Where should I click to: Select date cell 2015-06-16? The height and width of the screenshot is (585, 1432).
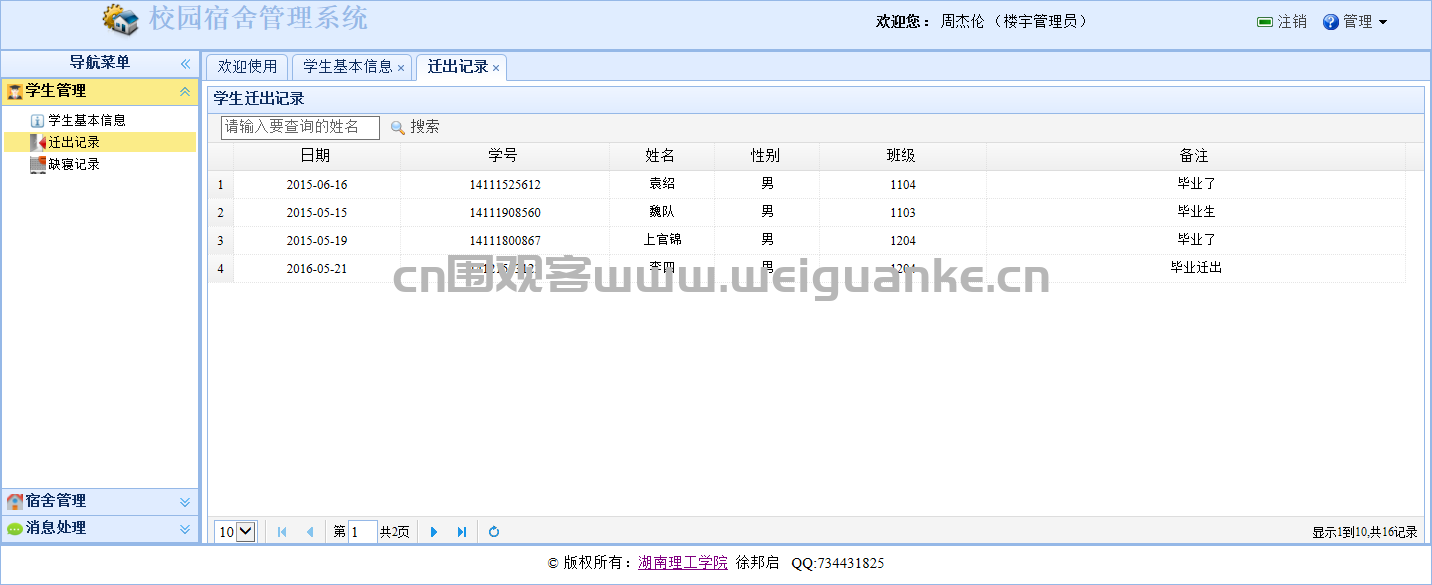pos(316,185)
